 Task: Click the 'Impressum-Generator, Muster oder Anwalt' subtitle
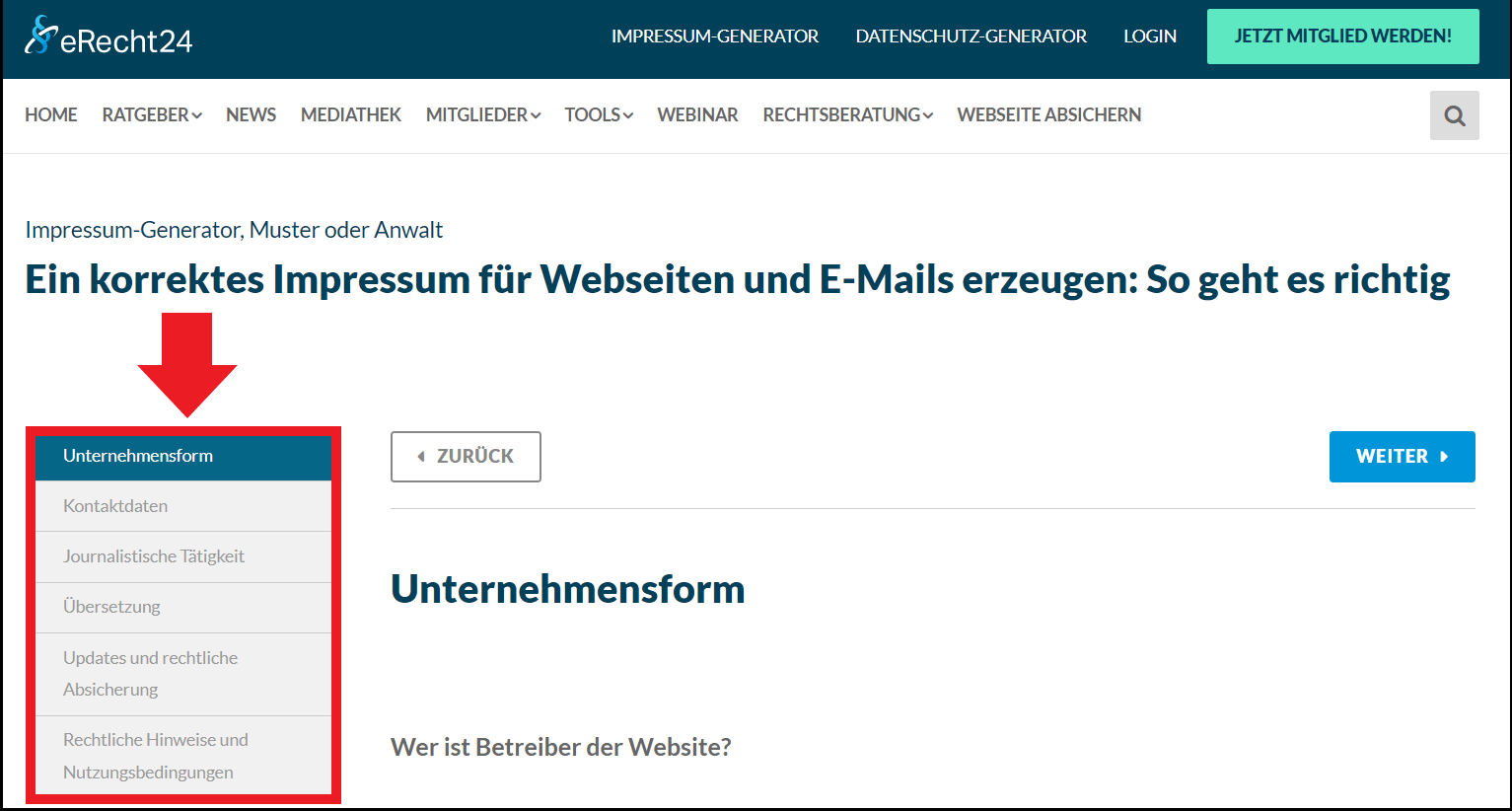point(234,230)
